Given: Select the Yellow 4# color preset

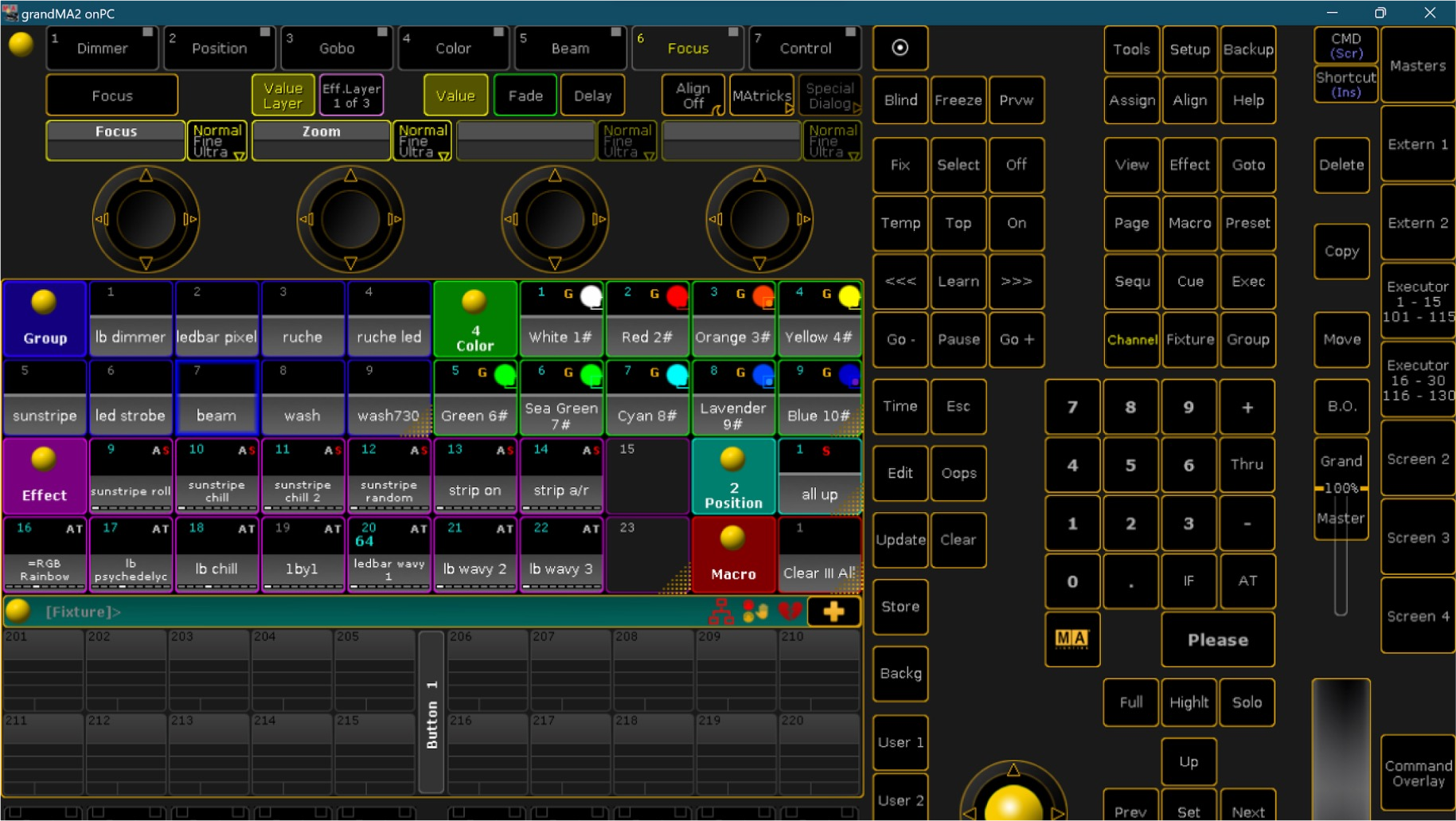Looking at the screenshot, I should (x=819, y=318).
